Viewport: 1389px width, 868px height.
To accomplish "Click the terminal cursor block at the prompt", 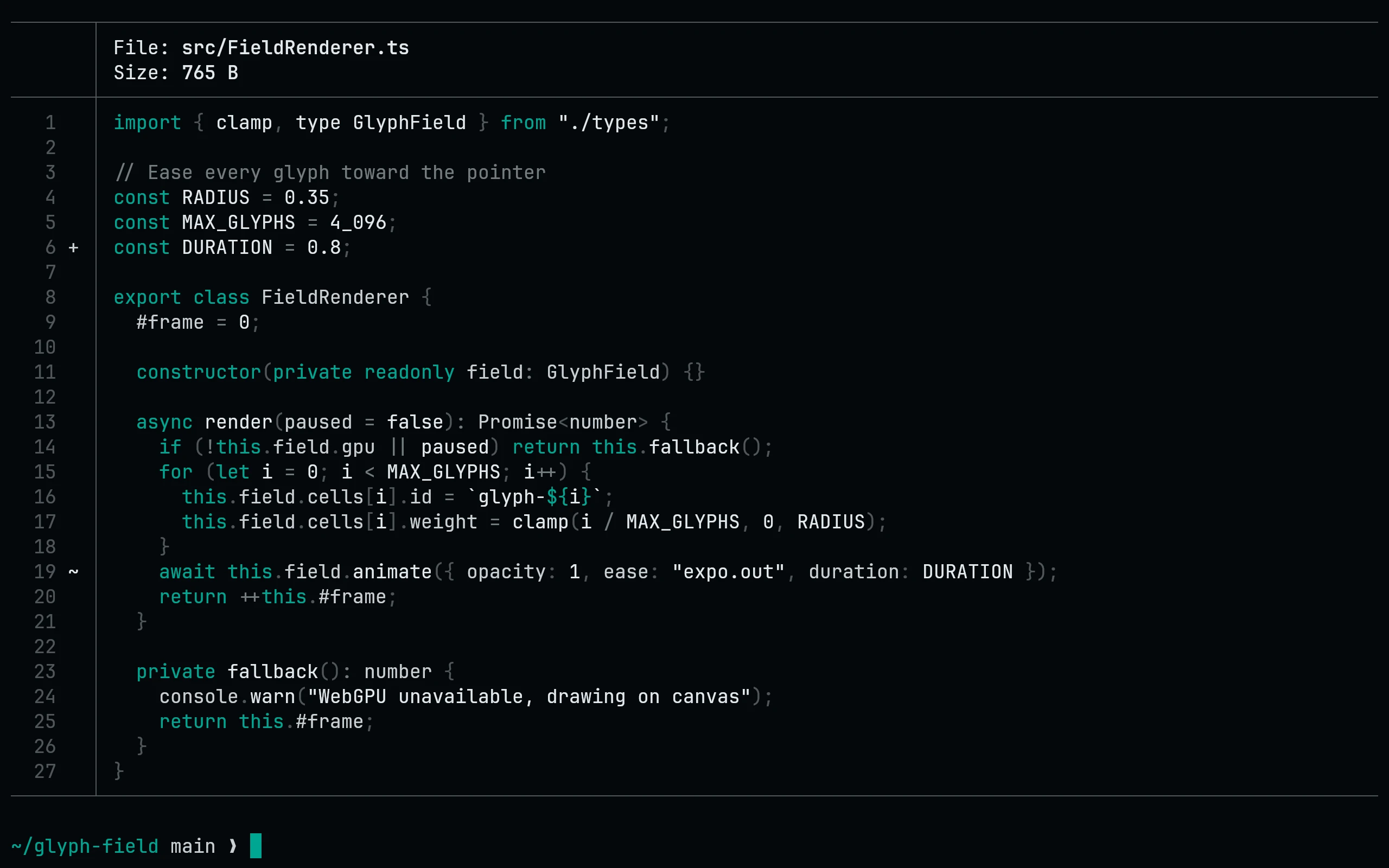I will tap(256, 846).
